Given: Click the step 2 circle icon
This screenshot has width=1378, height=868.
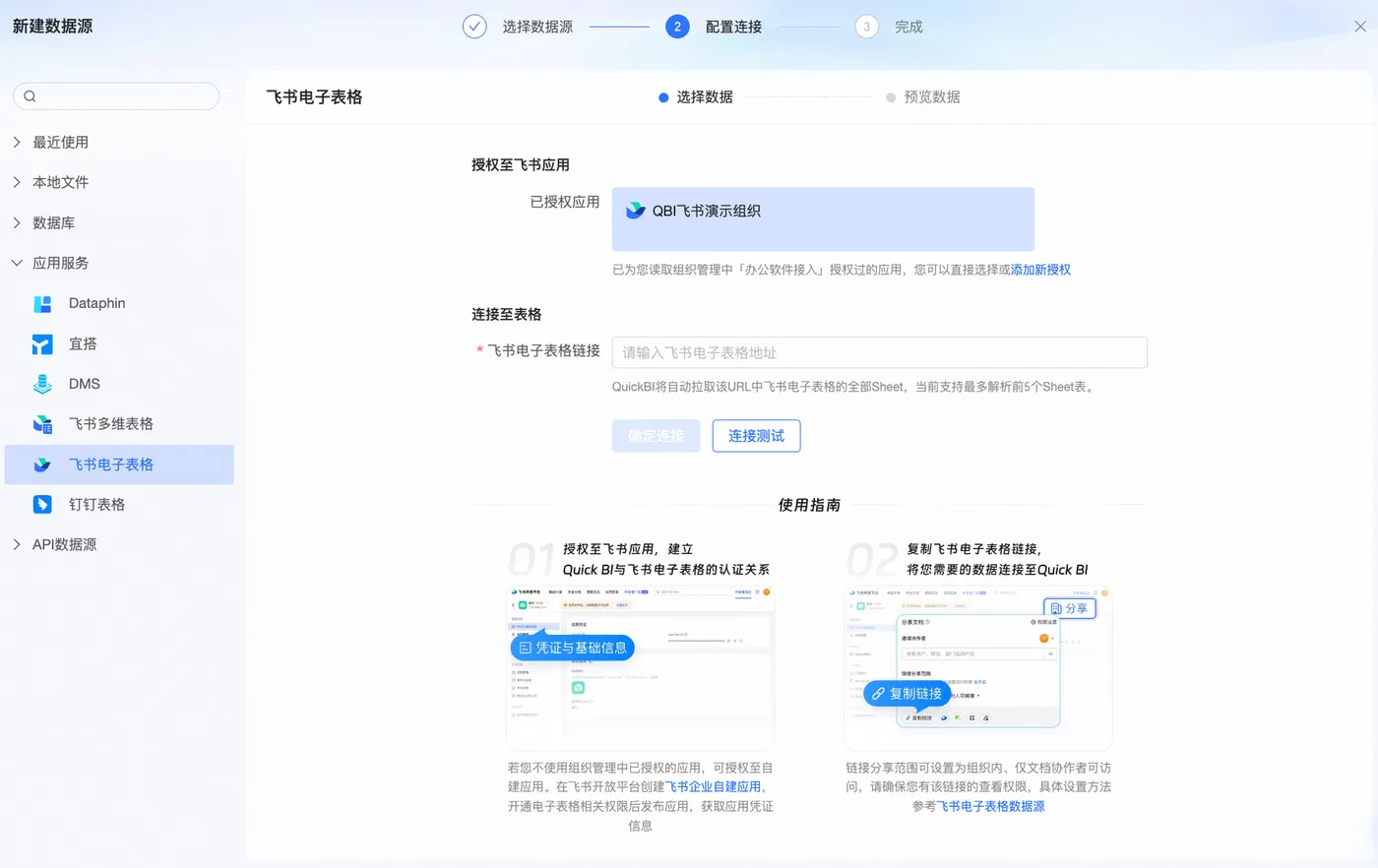Looking at the screenshot, I should (x=677, y=27).
